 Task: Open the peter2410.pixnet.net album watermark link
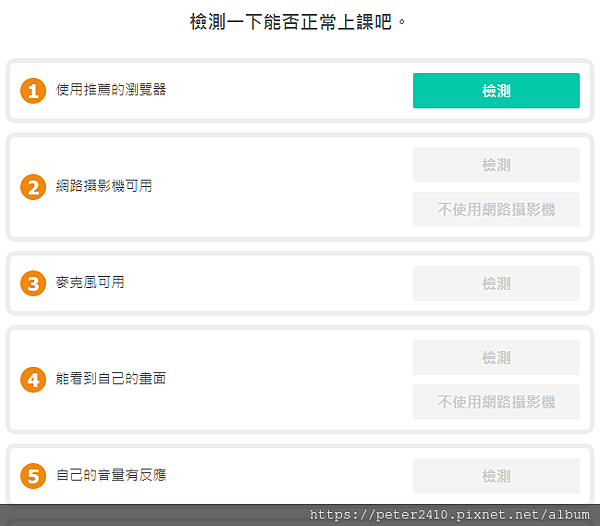(x=450, y=515)
